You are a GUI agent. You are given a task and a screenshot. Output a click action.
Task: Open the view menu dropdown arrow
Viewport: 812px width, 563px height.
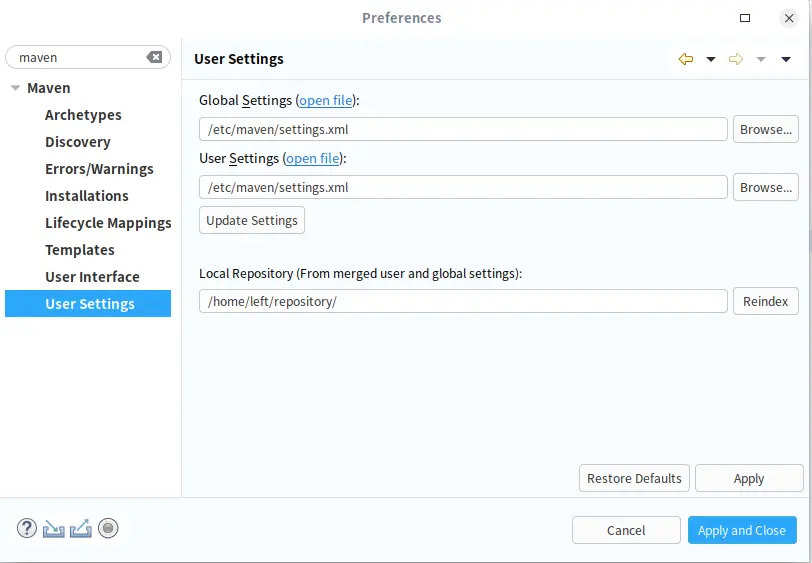[x=786, y=60]
